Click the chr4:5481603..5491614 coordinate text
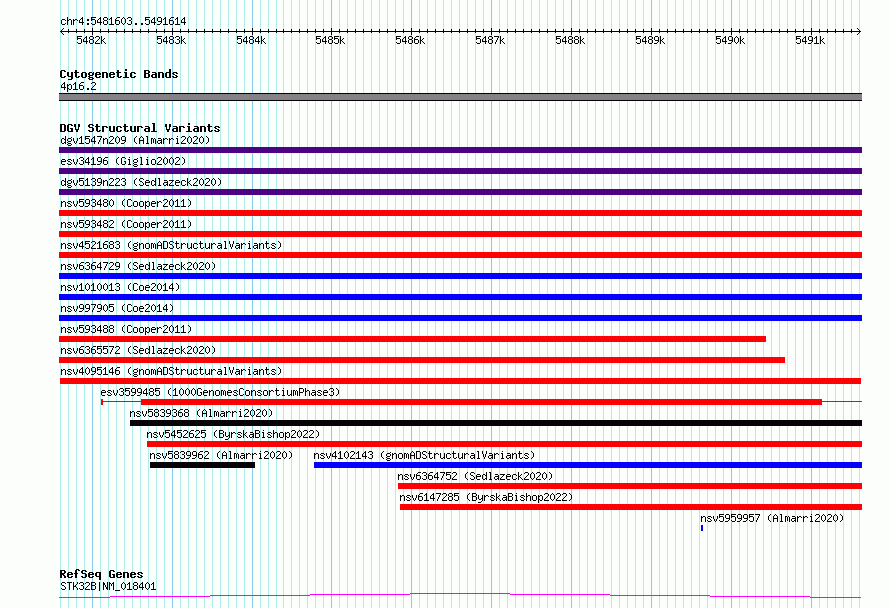The height and width of the screenshot is (608, 890). [123, 21]
